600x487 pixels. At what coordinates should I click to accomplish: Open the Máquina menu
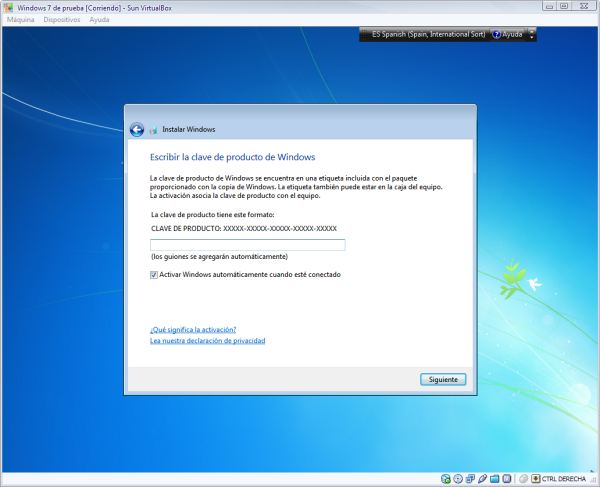click(21, 20)
